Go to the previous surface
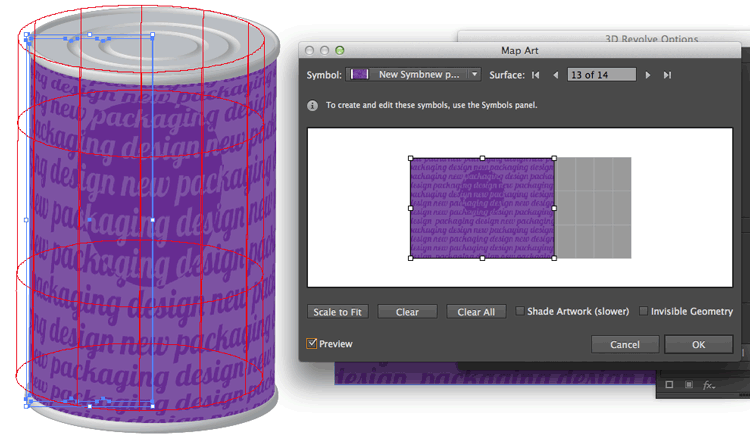 coord(555,75)
